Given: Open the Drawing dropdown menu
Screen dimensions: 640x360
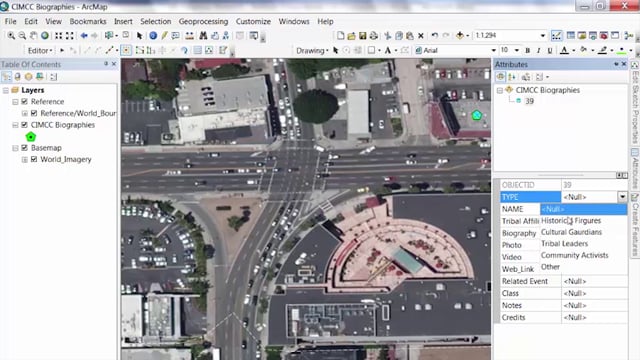Looking at the screenshot, I should click(x=312, y=51).
